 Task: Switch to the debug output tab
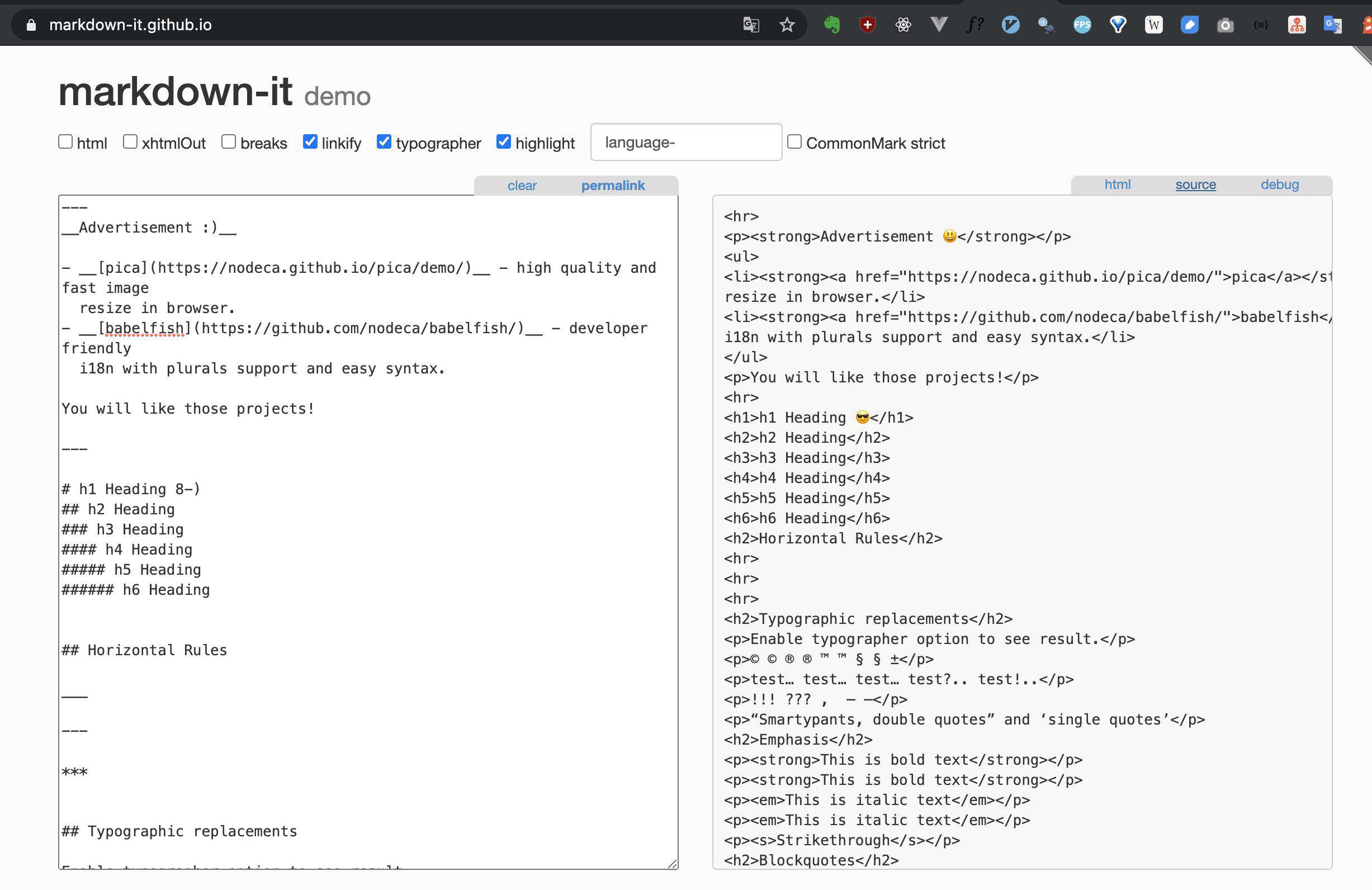click(x=1280, y=184)
